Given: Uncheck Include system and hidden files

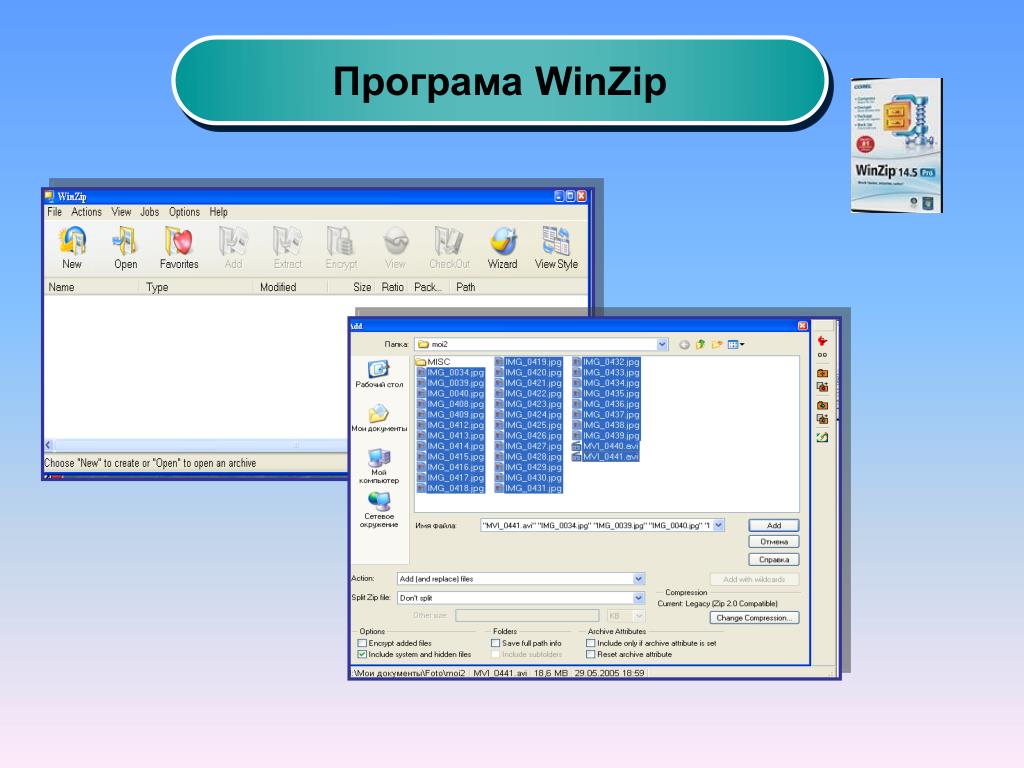Looking at the screenshot, I should (x=362, y=654).
